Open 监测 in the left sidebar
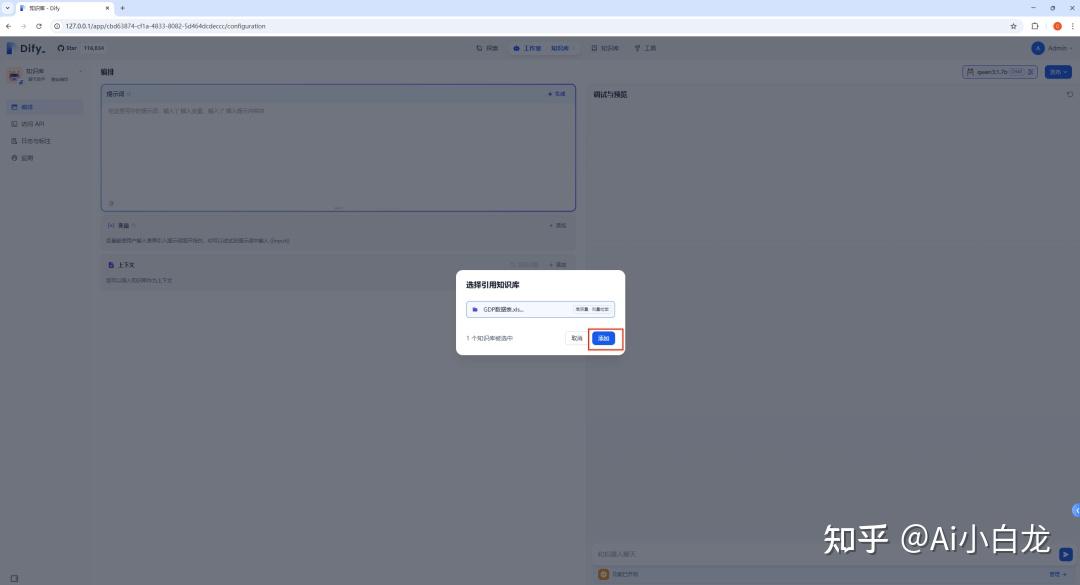1080x585 pixels. (x=27, y=158)
